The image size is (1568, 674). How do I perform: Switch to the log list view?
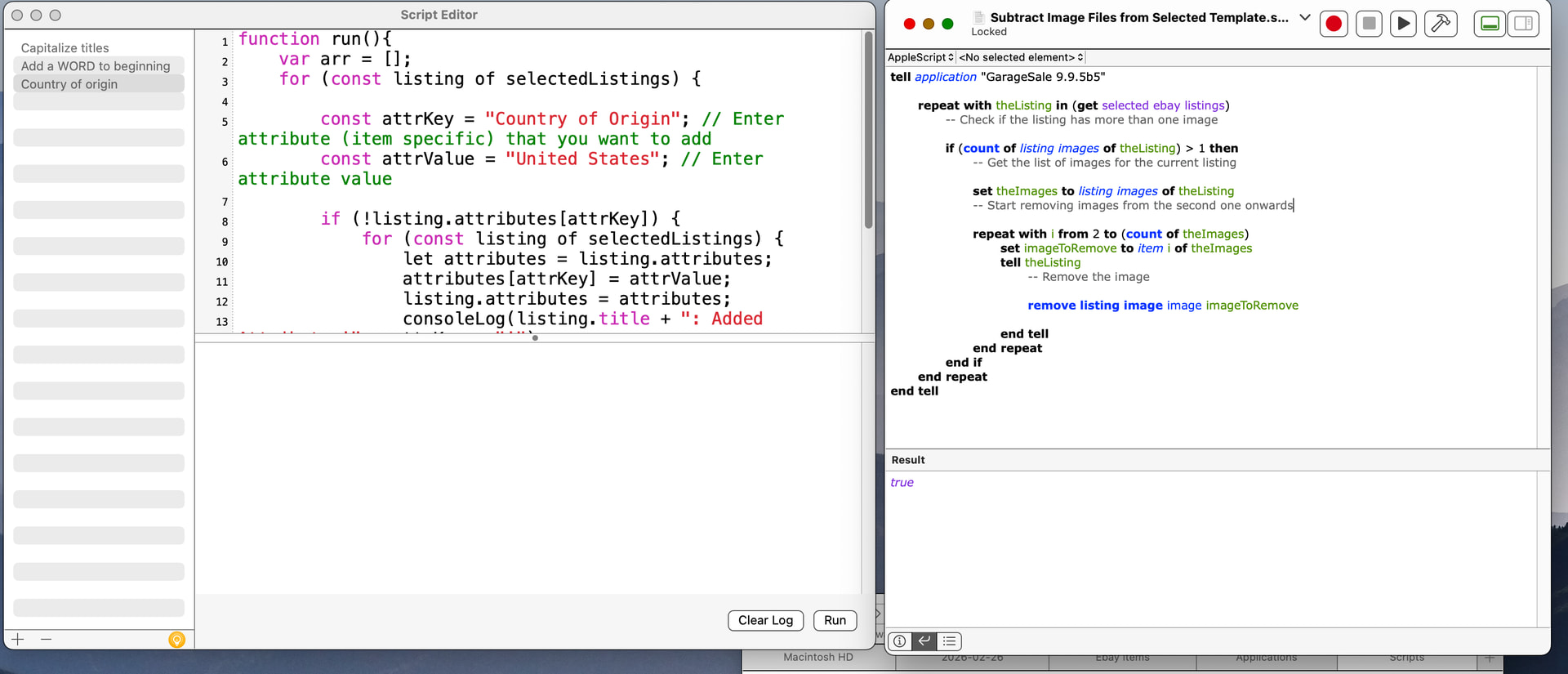(949, 641)
